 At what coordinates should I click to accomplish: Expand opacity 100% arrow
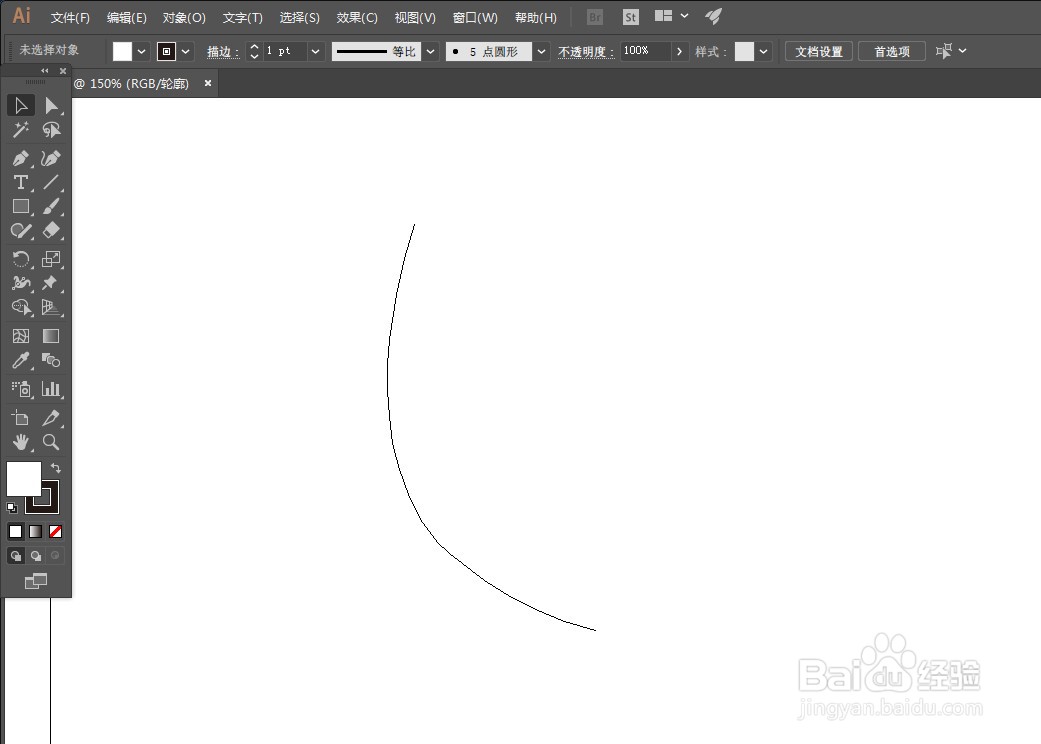679,52
